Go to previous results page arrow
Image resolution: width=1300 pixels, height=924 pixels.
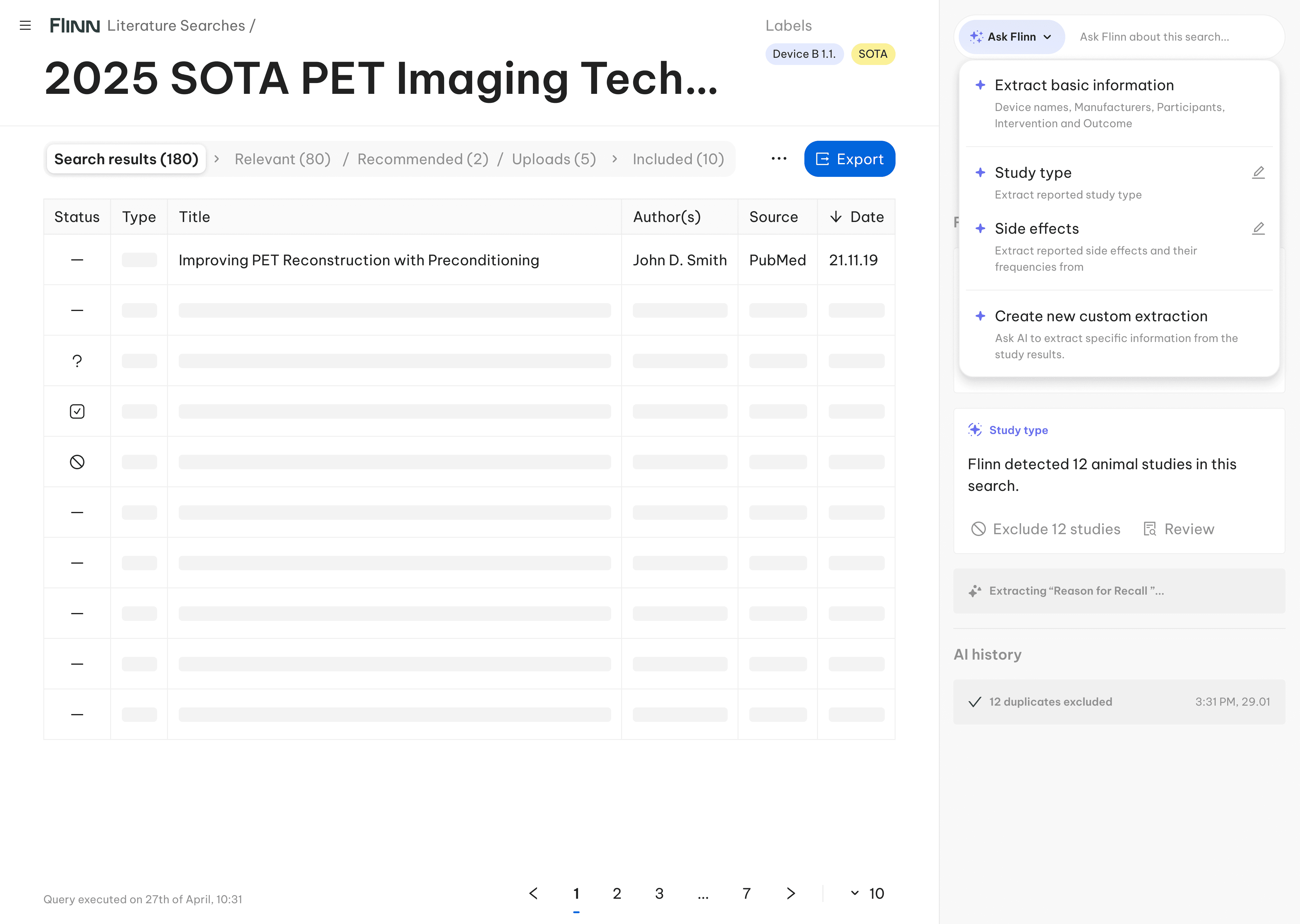click(533, 893)
